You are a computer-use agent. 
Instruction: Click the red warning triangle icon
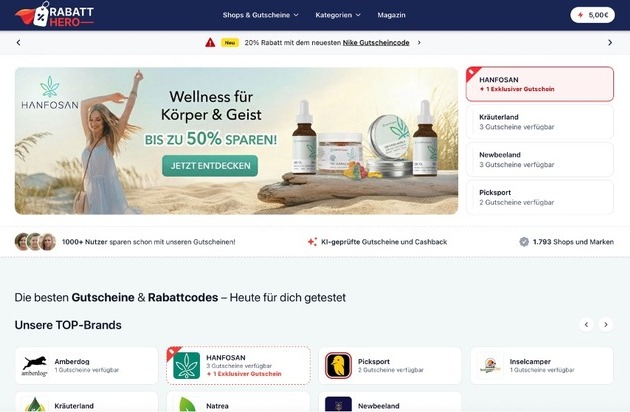coord(210,43)
